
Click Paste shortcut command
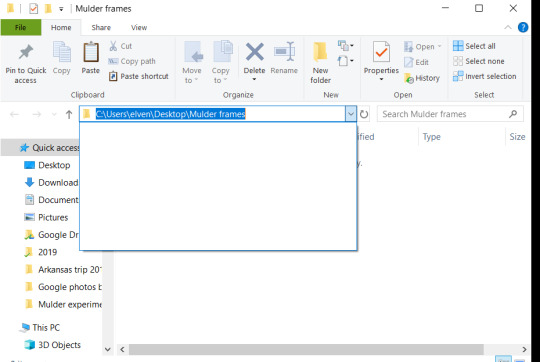[x=139, y=76]
